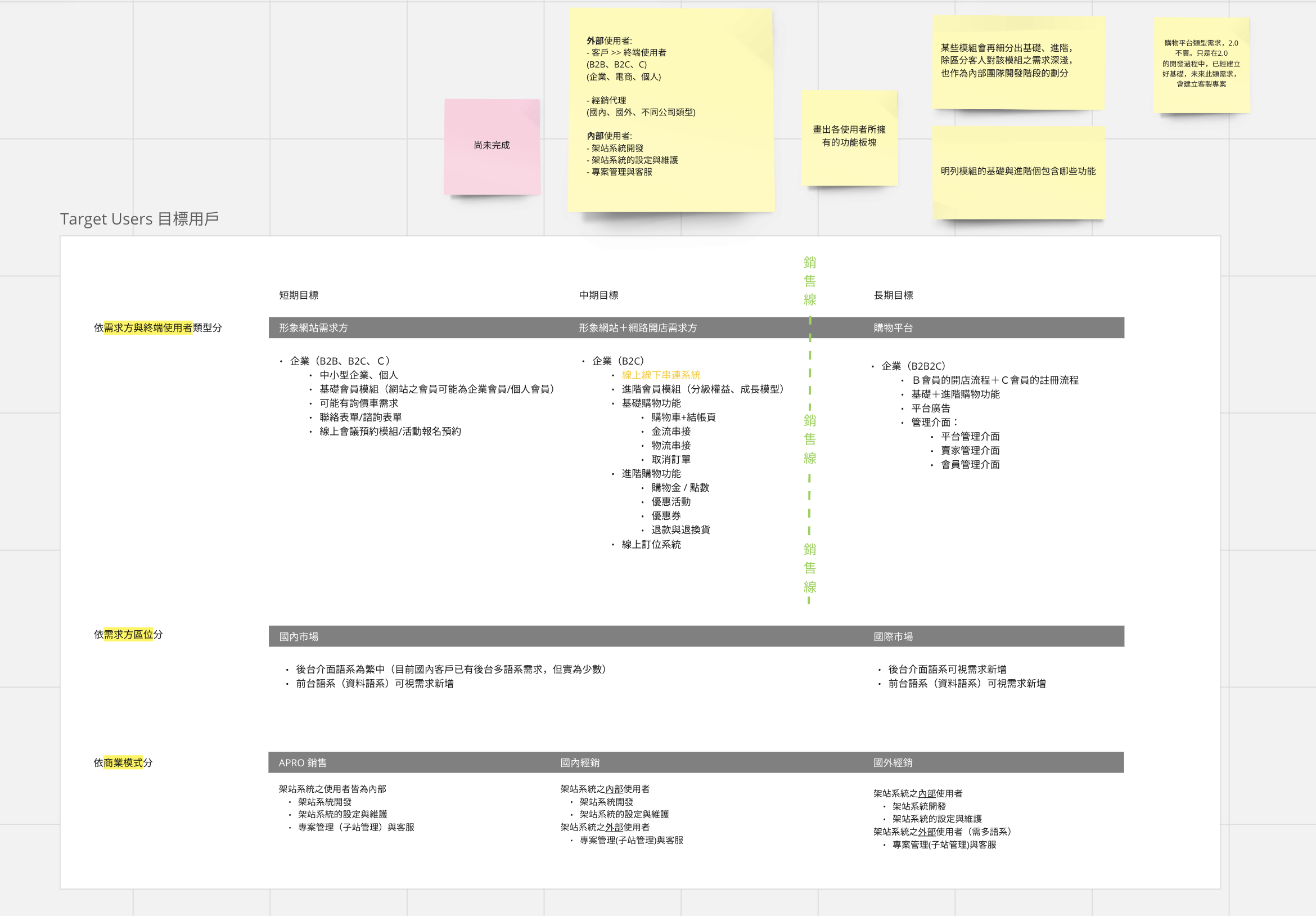
Task: Click the 國外經銷 header text
Action: (893, 763)
